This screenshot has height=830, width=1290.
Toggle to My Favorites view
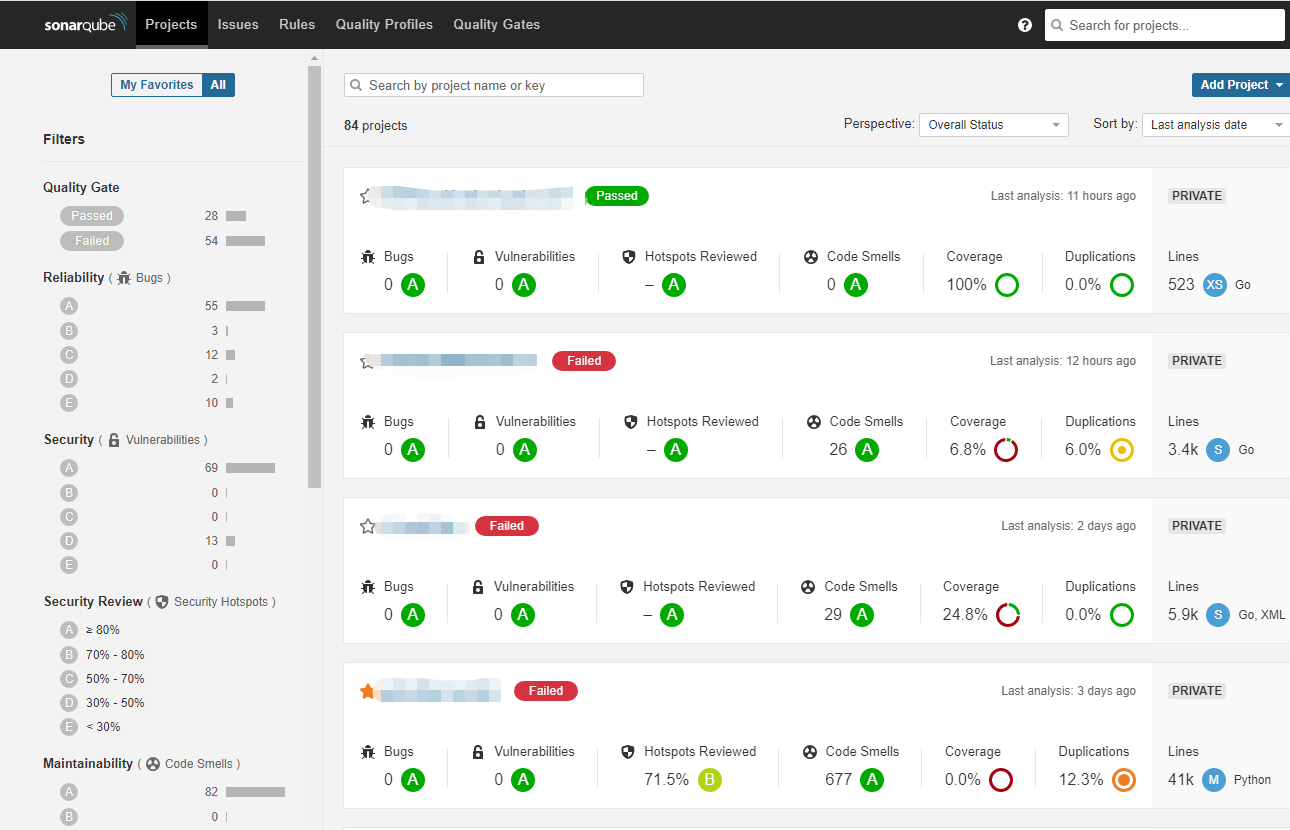point(157,85)
